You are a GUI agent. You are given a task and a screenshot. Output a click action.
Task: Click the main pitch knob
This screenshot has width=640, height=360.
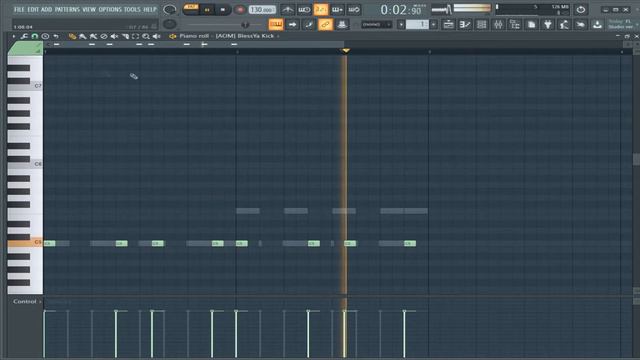point(170,24)
